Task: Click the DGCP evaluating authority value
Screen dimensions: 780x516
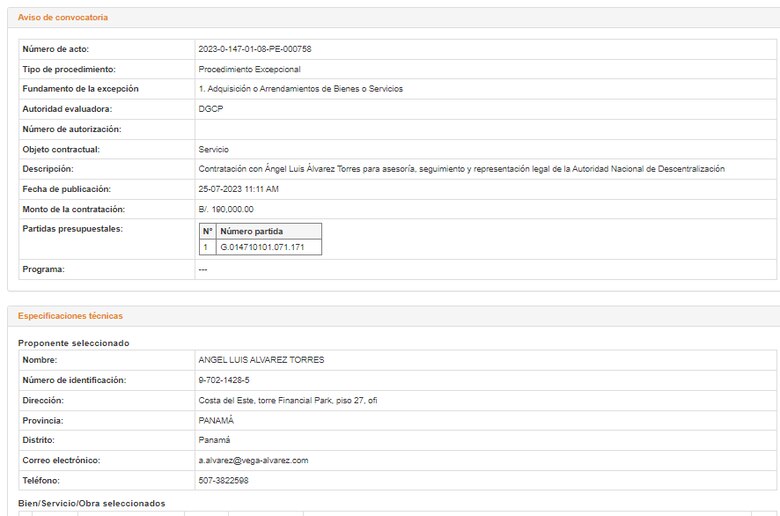Action: point(211,109)
